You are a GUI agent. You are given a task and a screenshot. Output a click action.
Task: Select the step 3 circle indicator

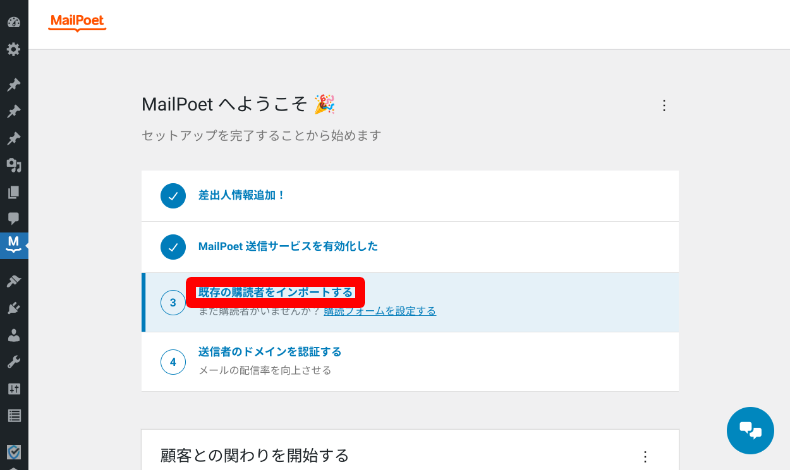click(173, 302)
